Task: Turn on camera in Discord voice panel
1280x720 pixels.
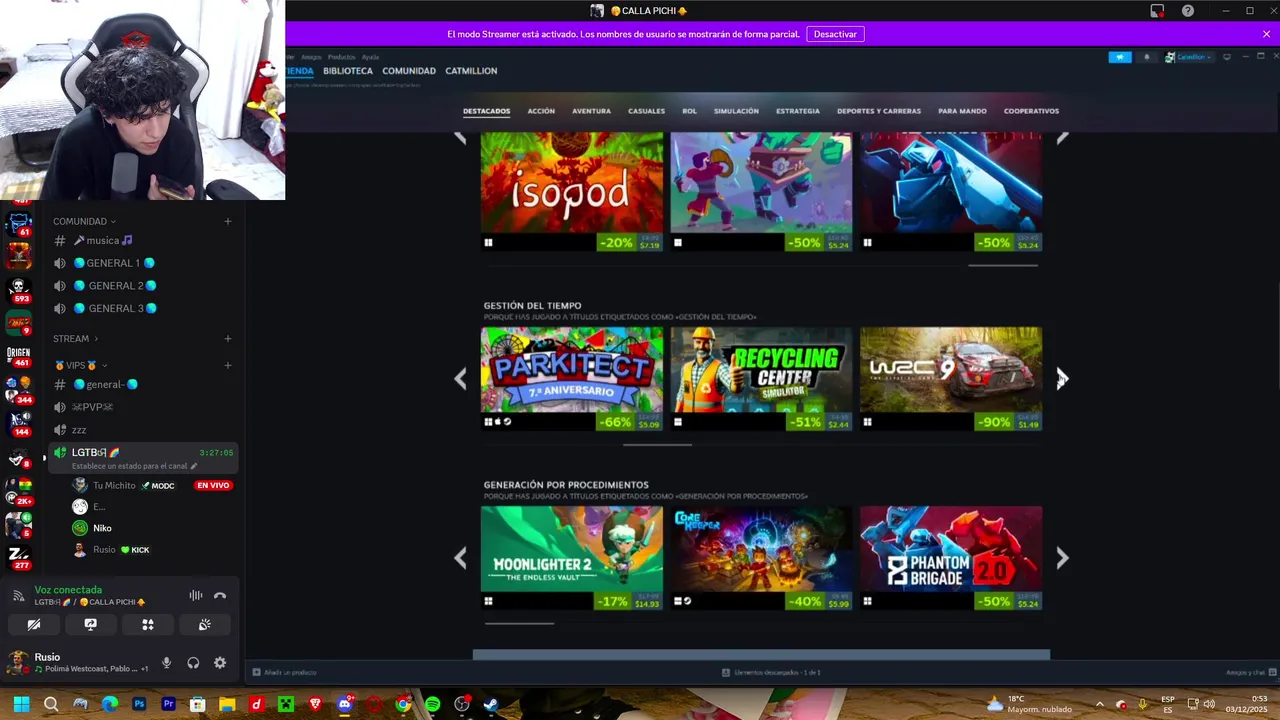Action: click(34, 625)
